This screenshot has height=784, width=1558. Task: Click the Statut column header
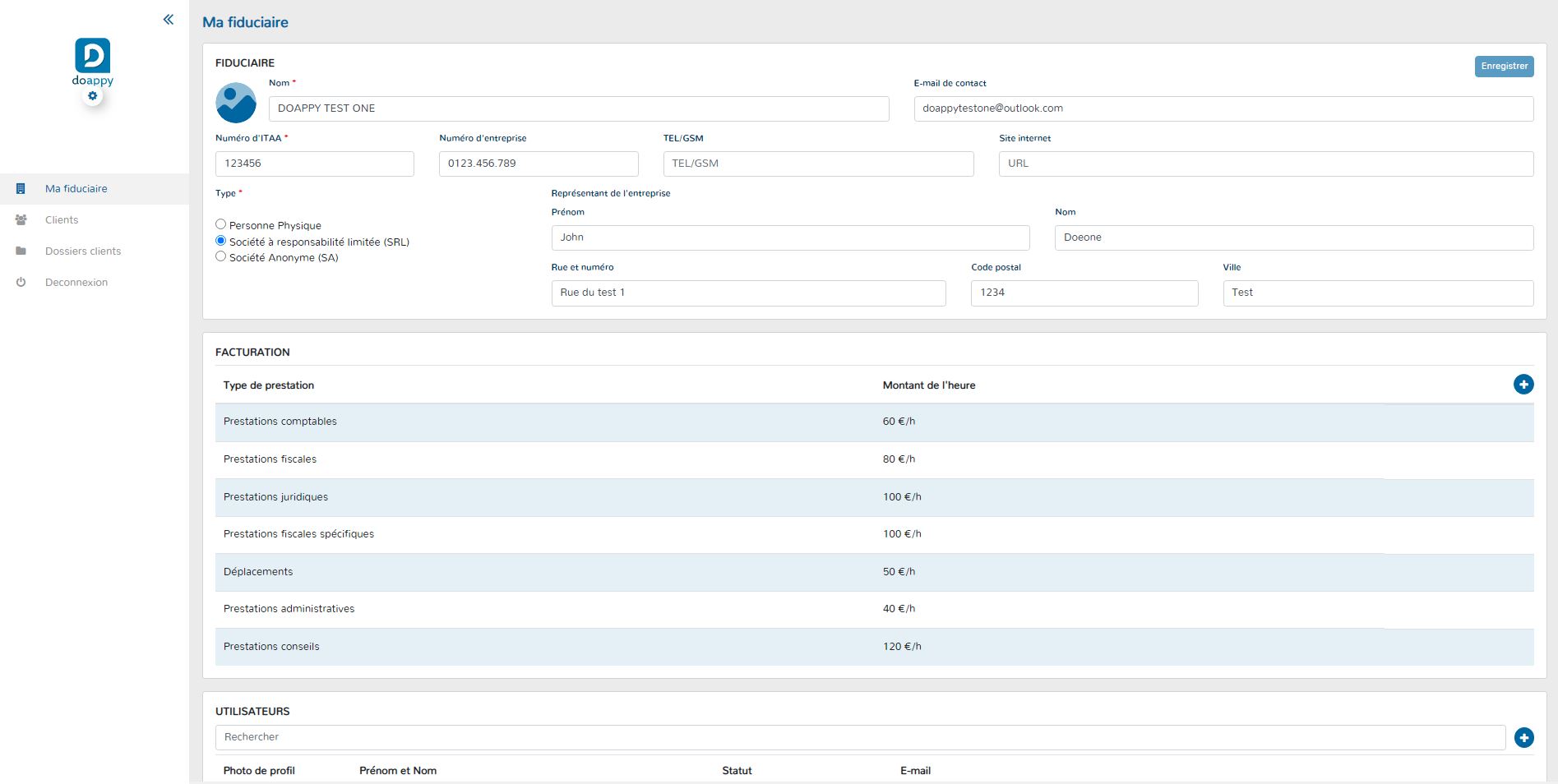(737, 771)
